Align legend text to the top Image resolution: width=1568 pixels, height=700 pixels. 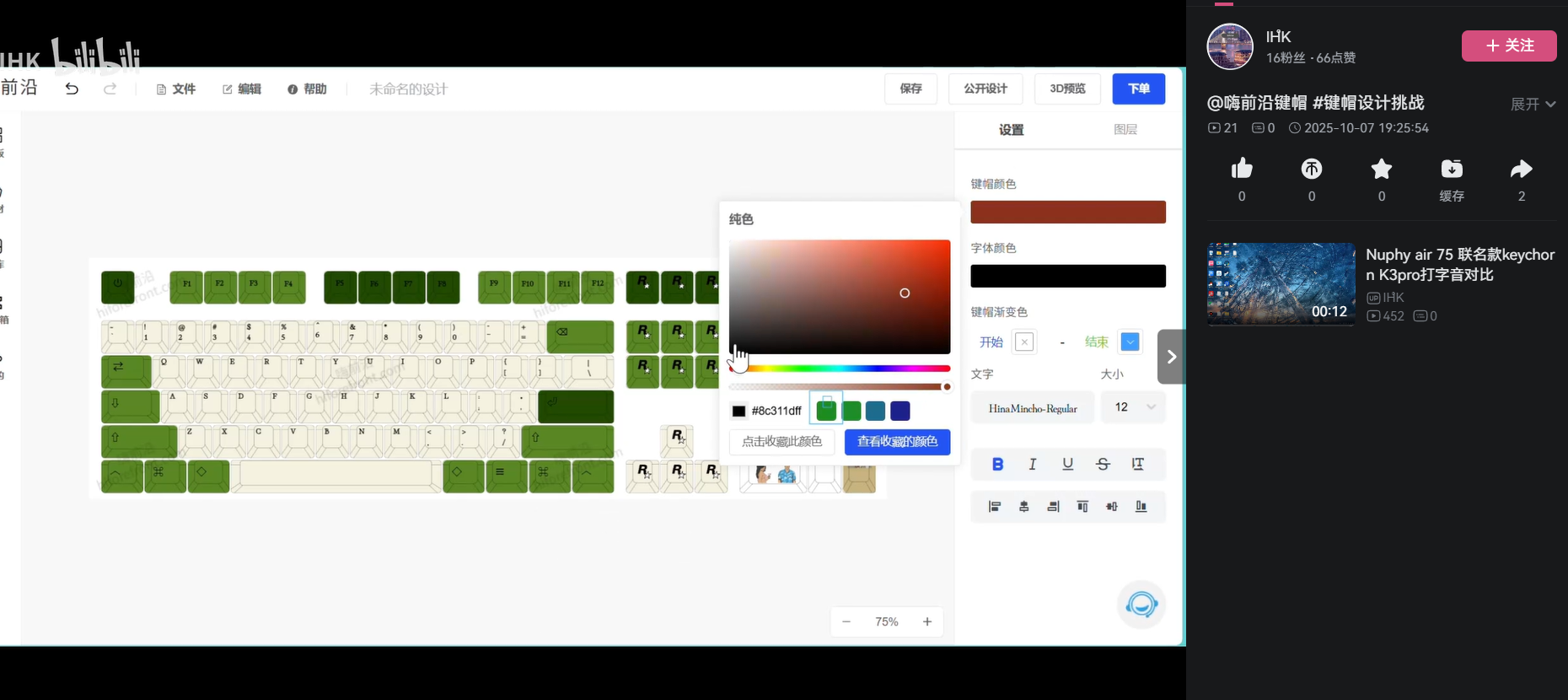(x=1082, y=507)
